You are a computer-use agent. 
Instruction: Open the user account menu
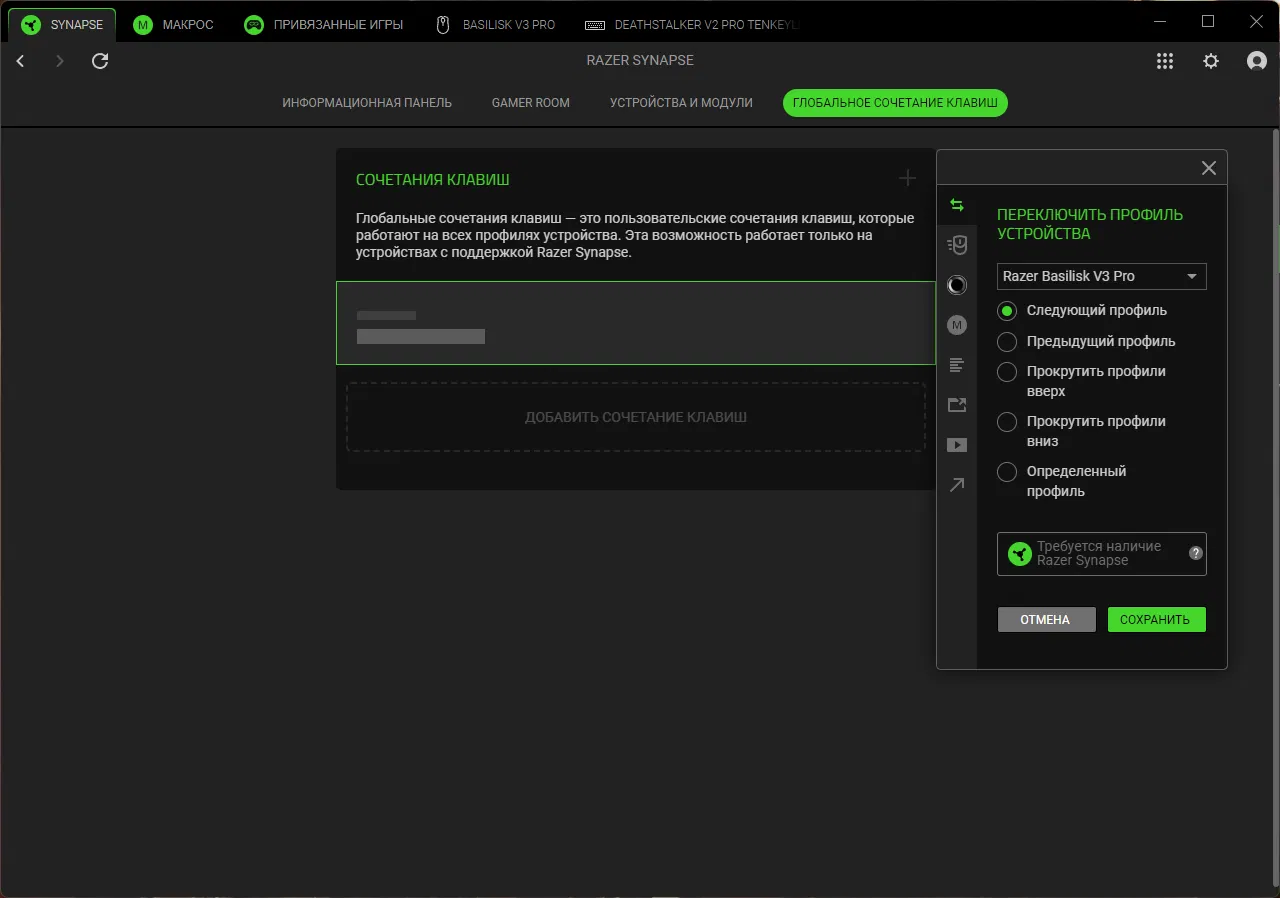1257,61
